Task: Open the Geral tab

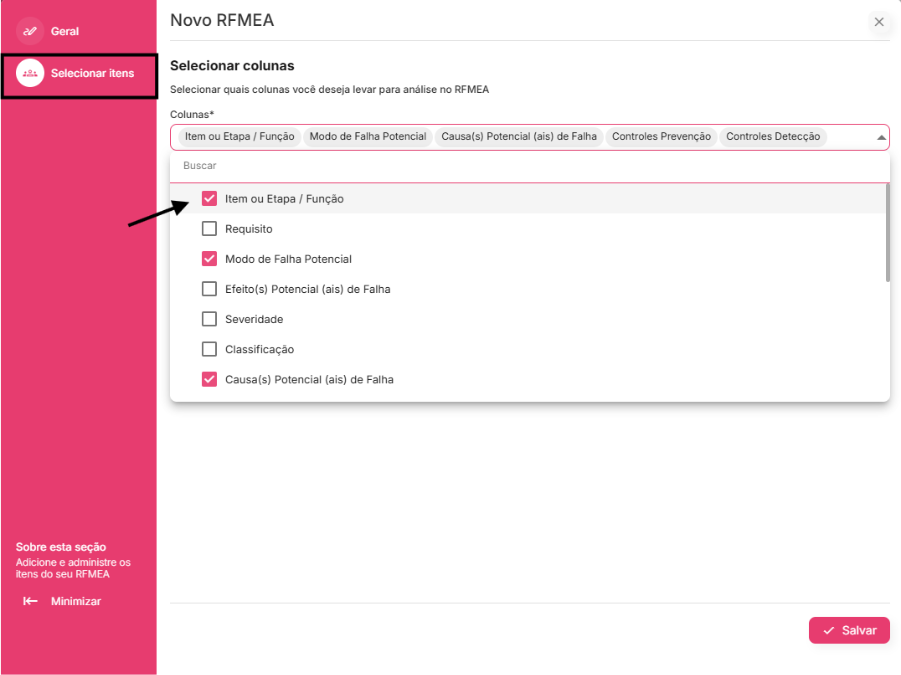Action: coord(65,31)
